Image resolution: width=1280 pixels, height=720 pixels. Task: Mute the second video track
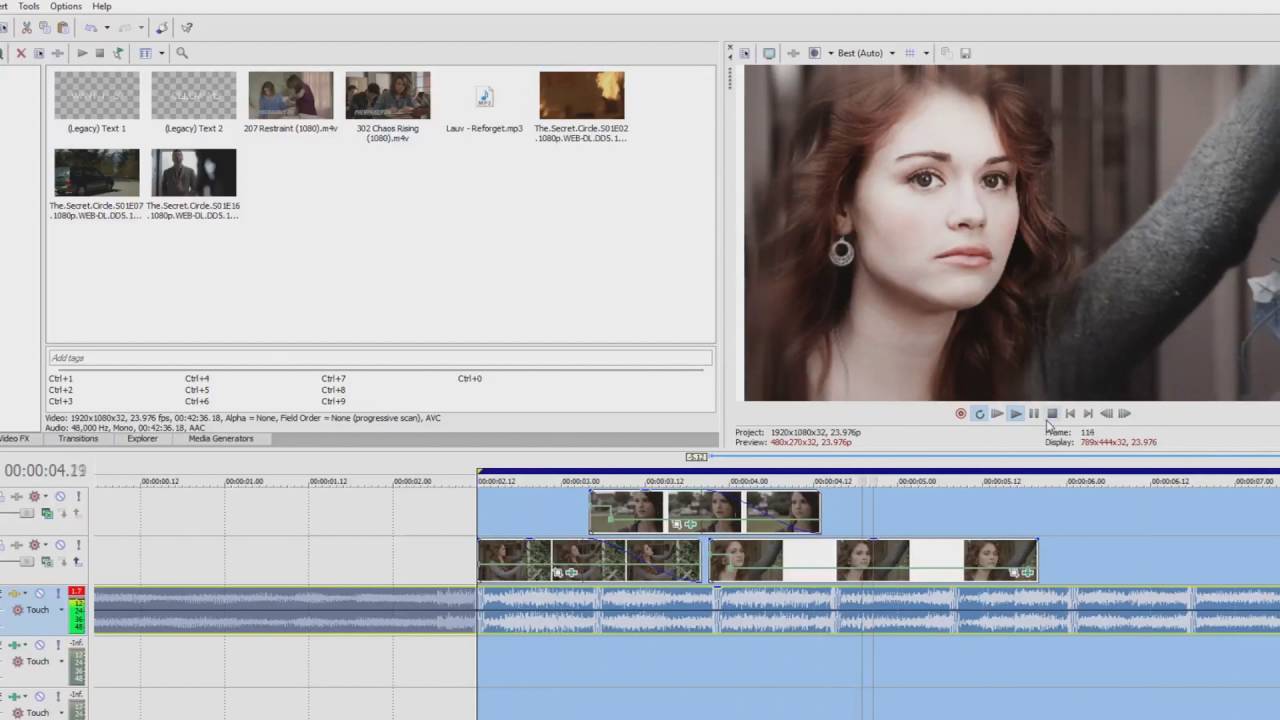click(60, 545)
